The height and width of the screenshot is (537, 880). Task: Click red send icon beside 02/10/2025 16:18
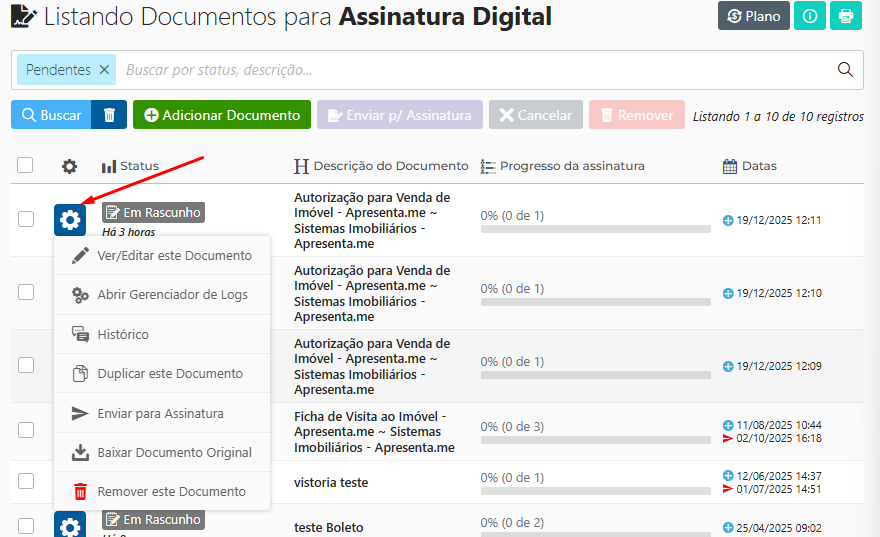point(728,438)
